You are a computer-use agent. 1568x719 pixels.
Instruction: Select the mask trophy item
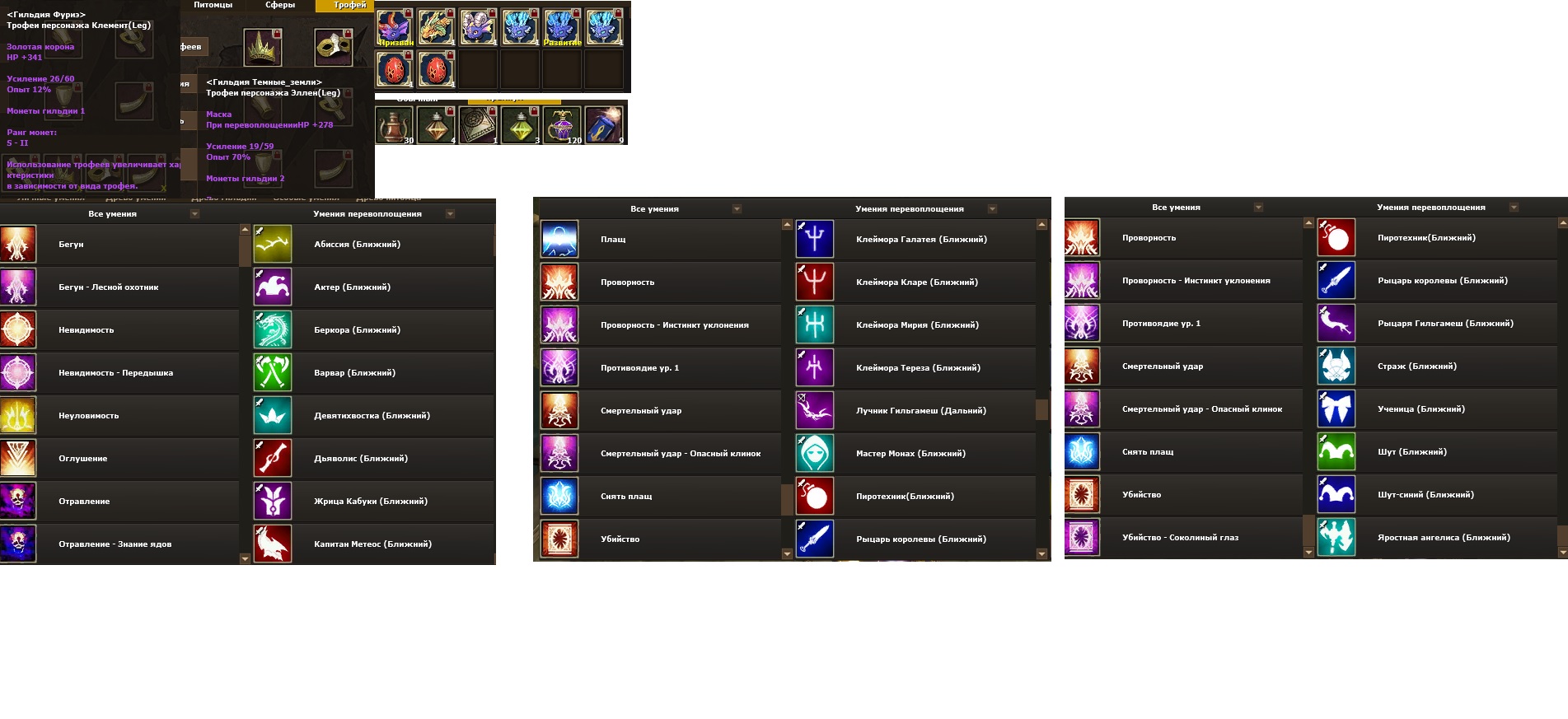point(334,48)
